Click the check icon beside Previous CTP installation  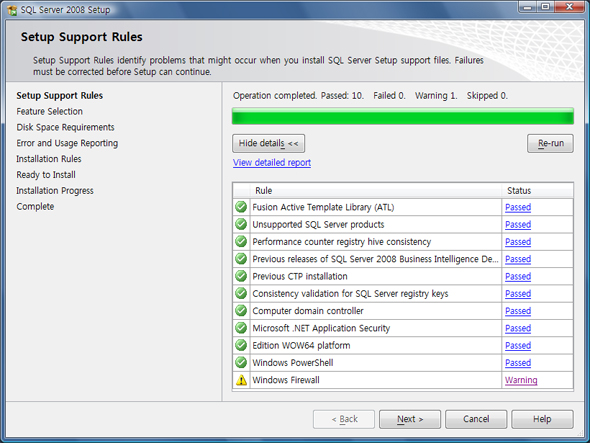241,276
